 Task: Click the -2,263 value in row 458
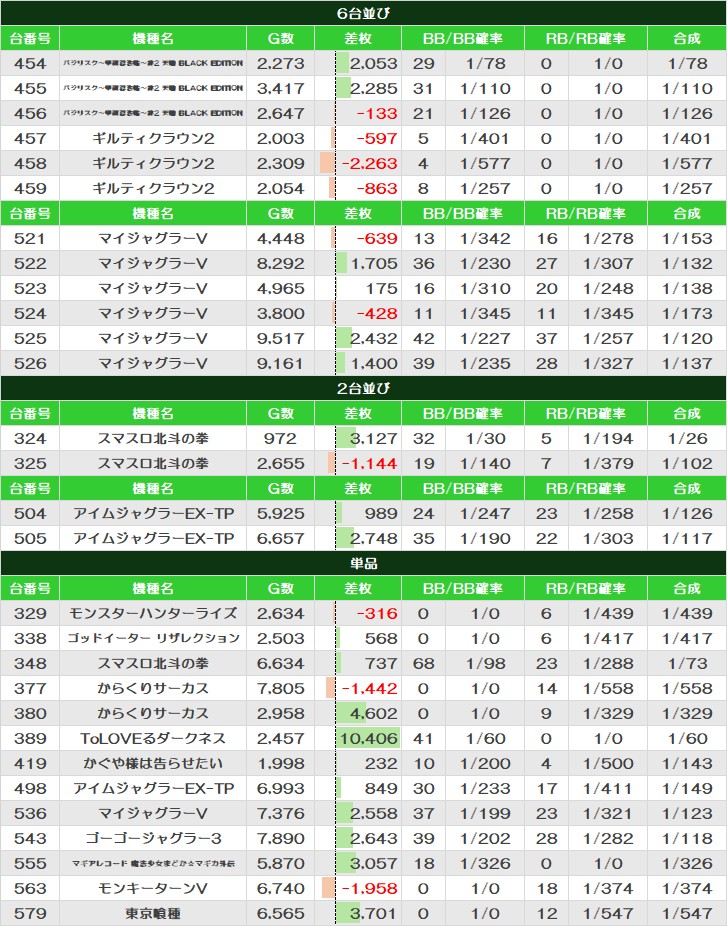coord(370,164)
